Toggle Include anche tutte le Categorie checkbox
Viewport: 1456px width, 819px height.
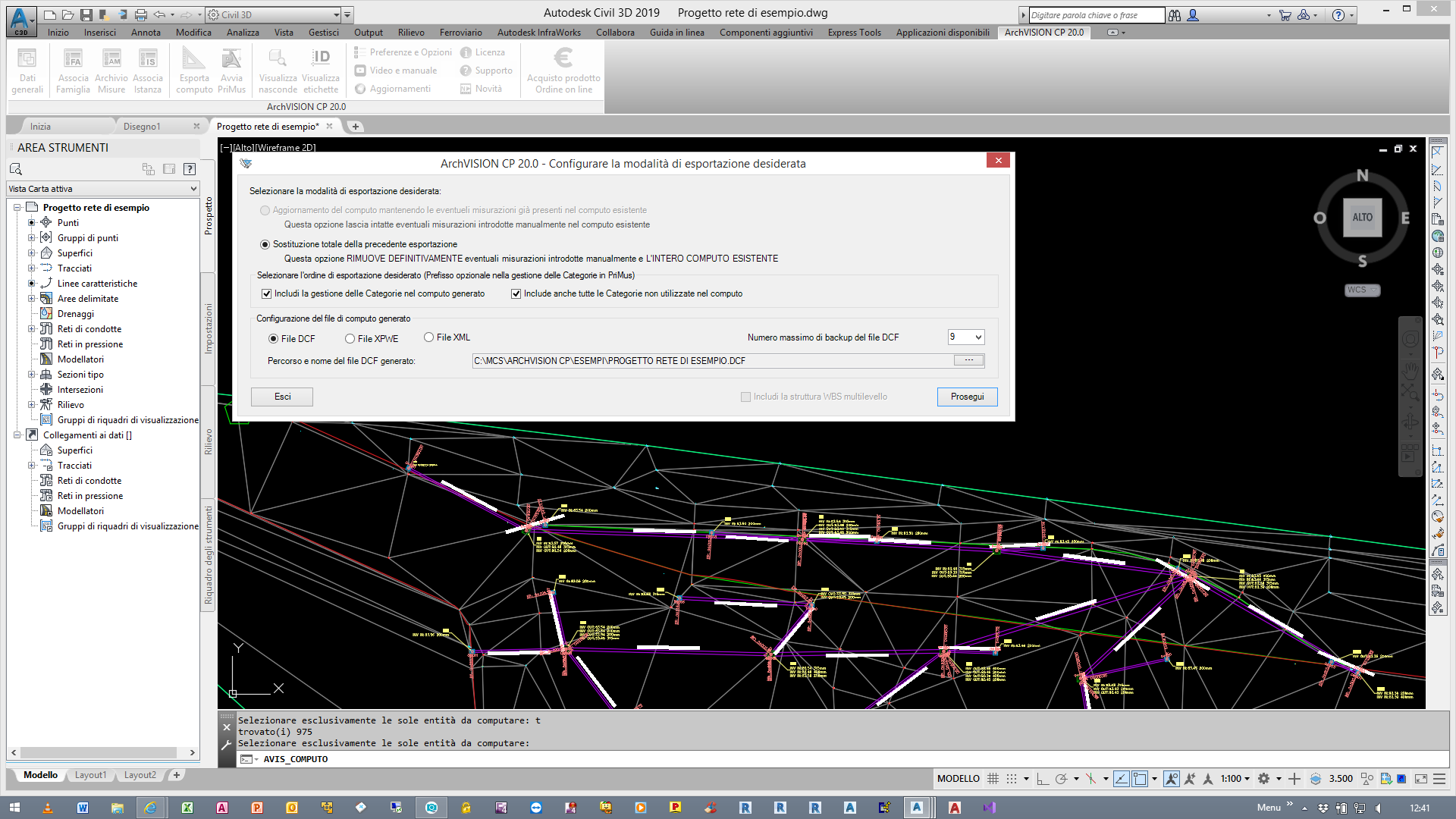[x=516, y=294]
